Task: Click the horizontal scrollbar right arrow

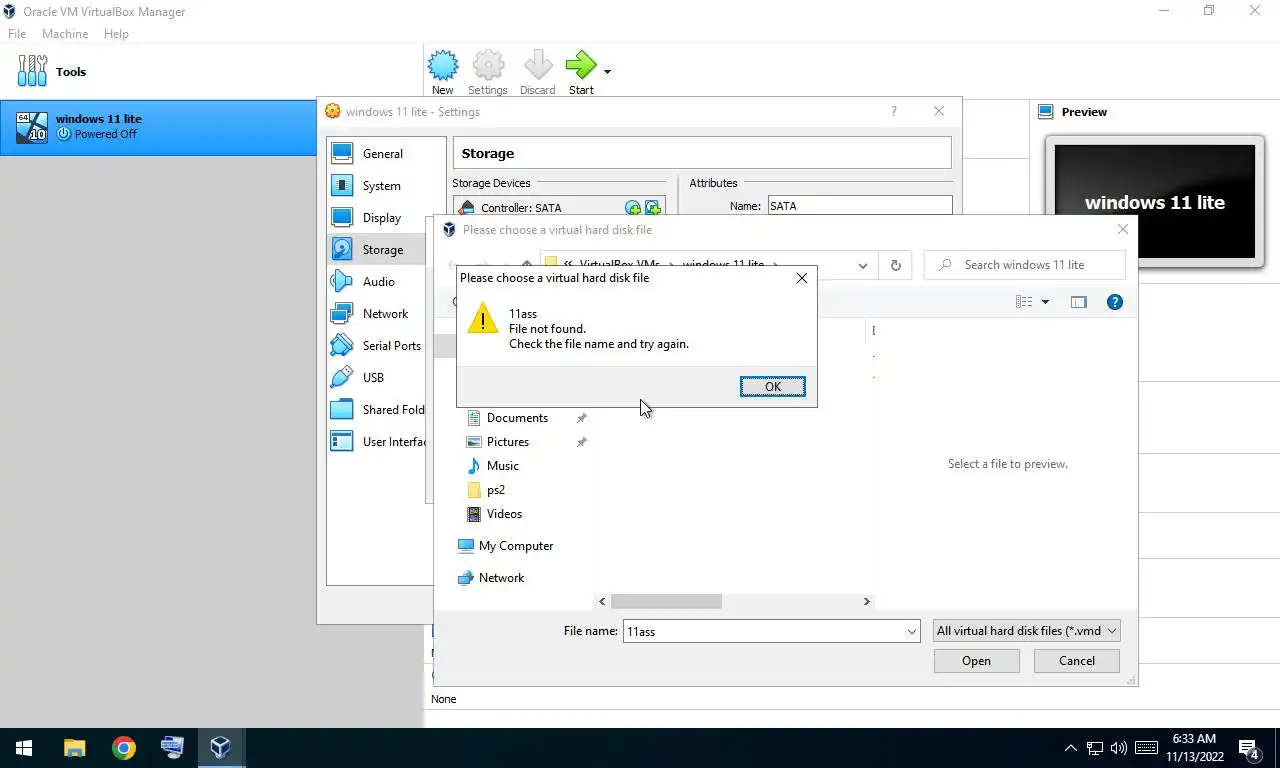Action: pyautogui.click(x=866, y=602)
